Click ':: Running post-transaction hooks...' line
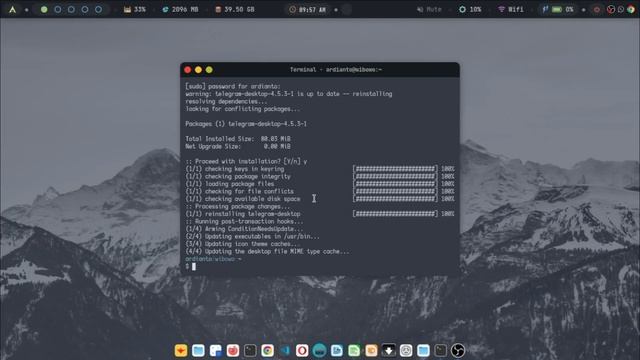This screenshot has width=640, height=360. 244,221
